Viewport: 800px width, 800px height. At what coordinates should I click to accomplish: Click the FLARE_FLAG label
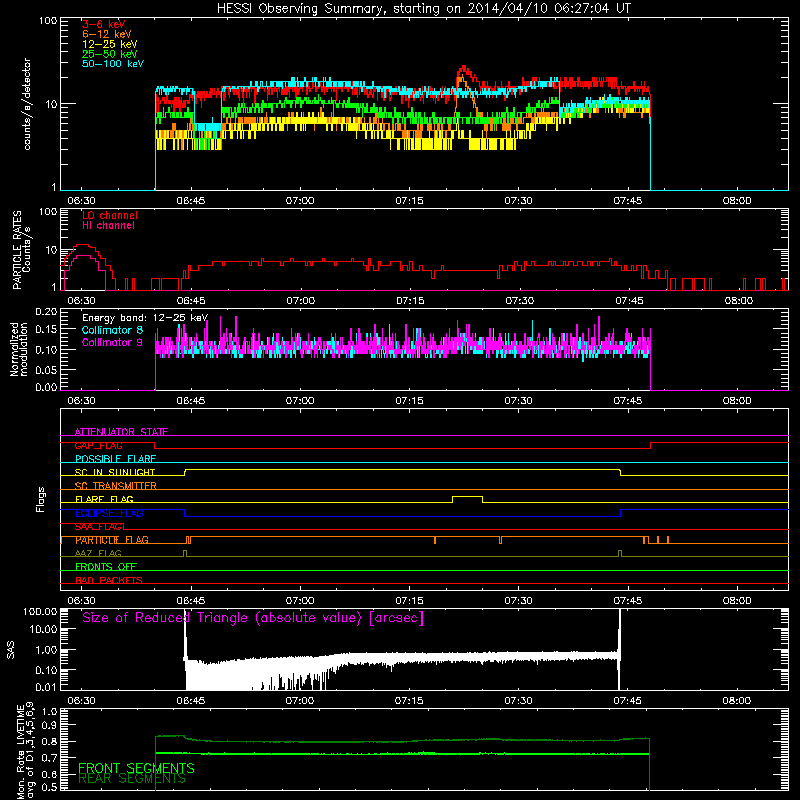coord(104,499)
